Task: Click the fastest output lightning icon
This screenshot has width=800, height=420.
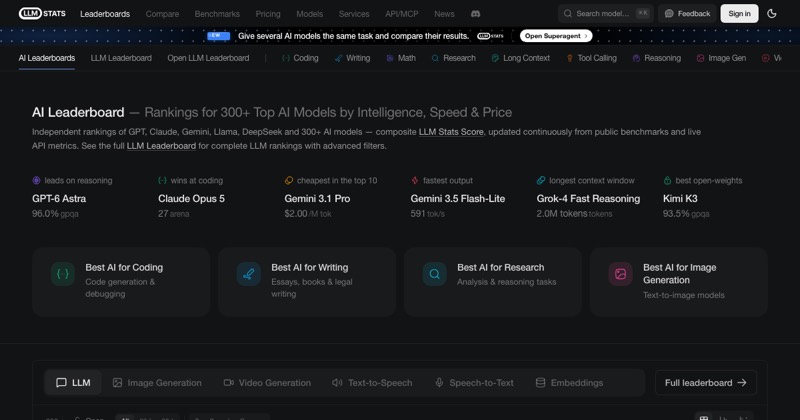Action: tap(415, 181)
